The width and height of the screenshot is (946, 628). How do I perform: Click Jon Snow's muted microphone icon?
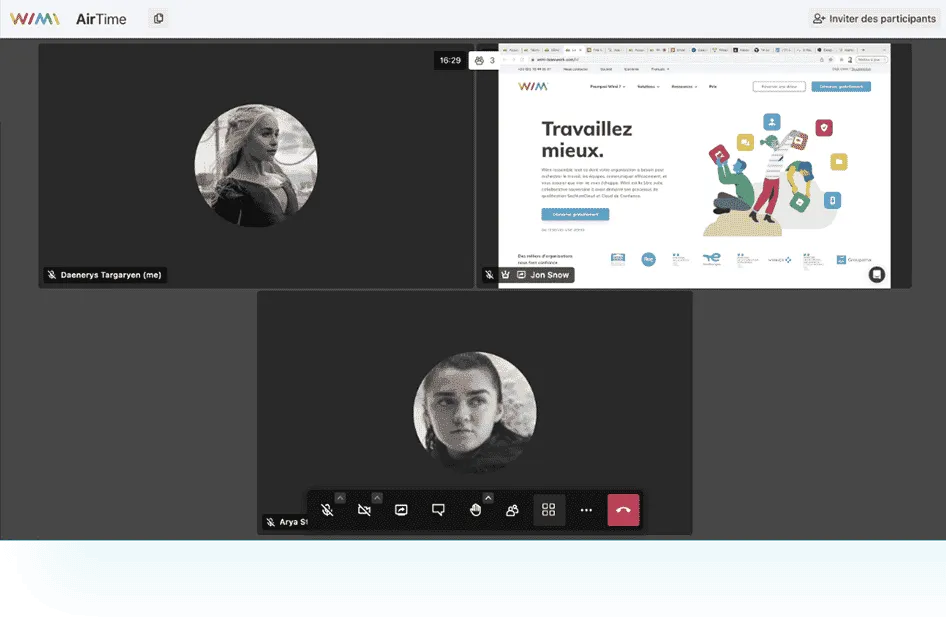489,275
